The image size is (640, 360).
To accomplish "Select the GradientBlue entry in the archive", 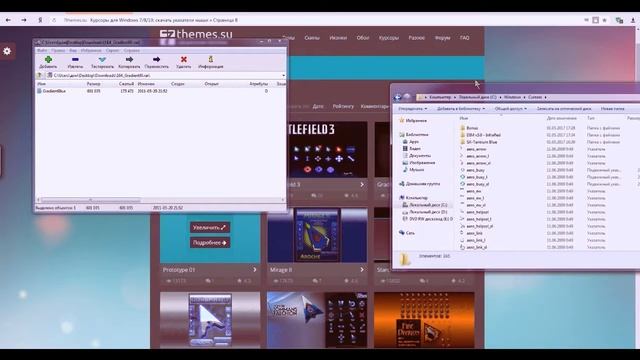I will (x=51, y=91).
